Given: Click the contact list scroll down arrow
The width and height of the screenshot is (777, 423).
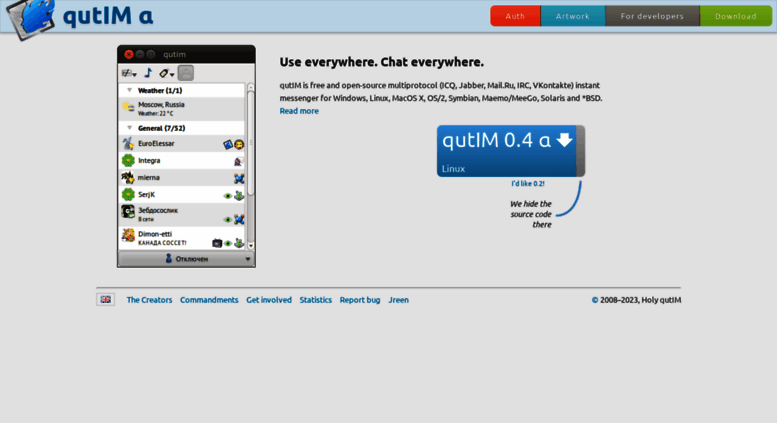Looking at the screenshot, I should [251, 245].
